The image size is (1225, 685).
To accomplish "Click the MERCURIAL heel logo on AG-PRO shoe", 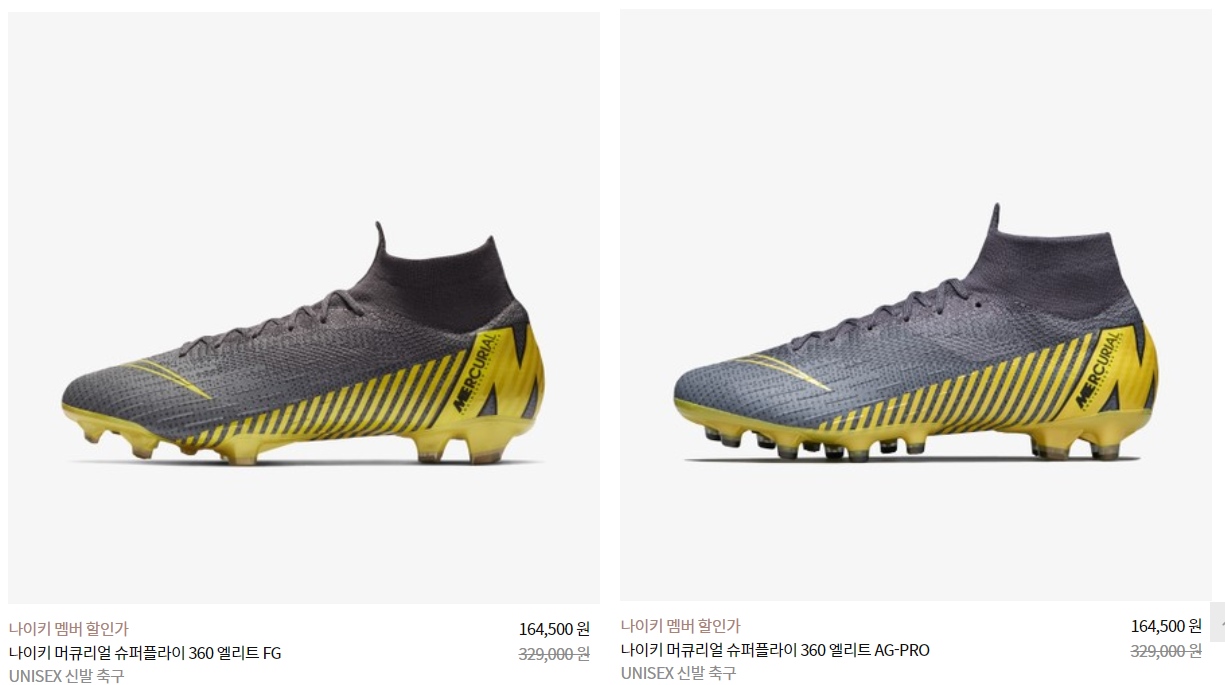I will click(1097, 368).
